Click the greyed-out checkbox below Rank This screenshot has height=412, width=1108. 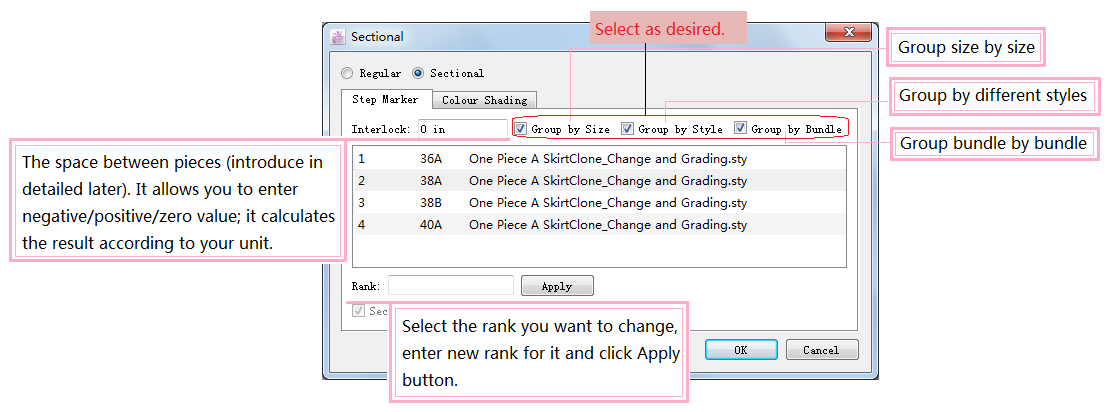[358, 311]
